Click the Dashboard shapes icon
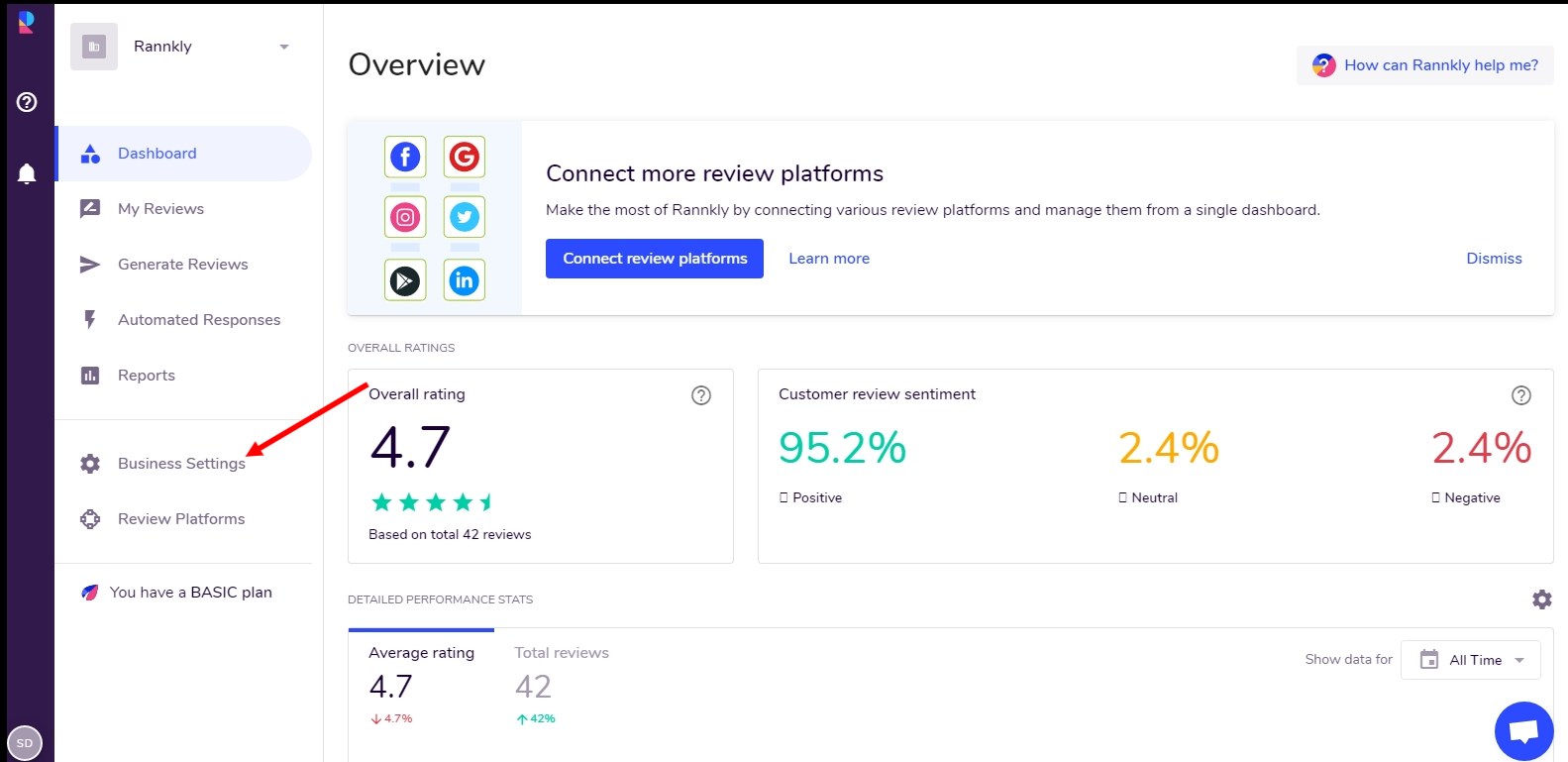 [x=90, y=154]
